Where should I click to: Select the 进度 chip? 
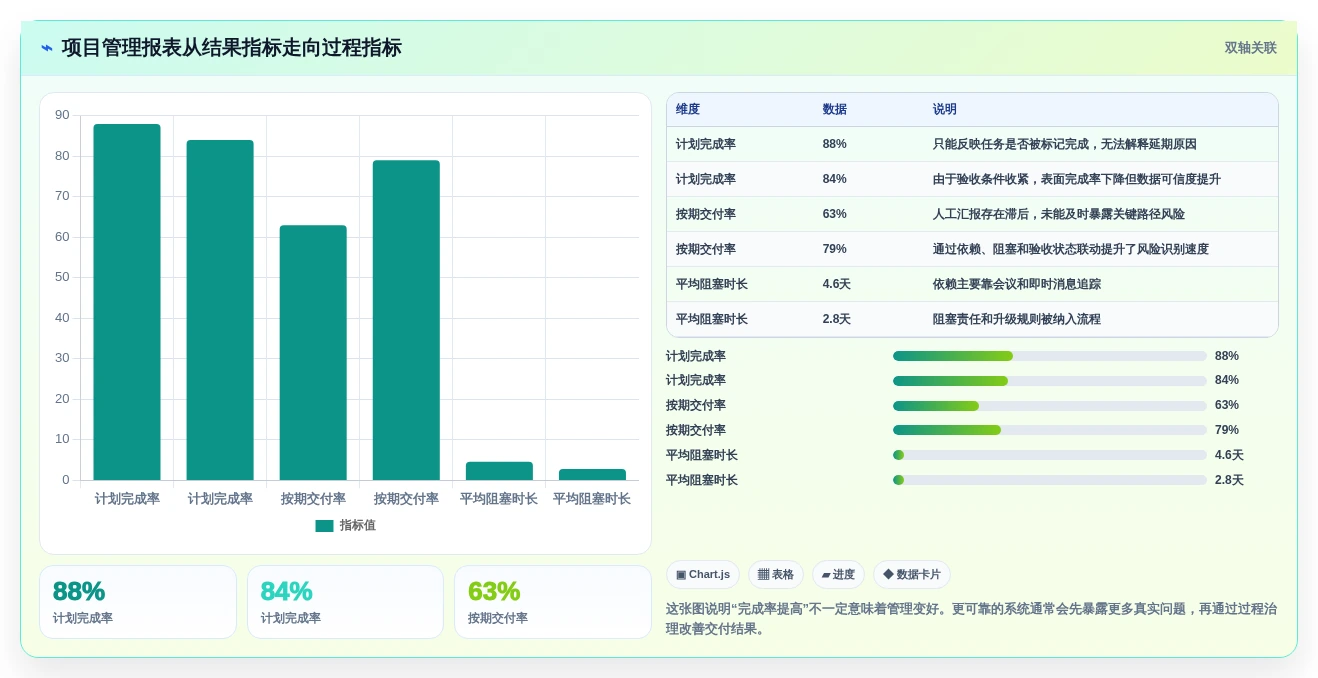(838, 575)
